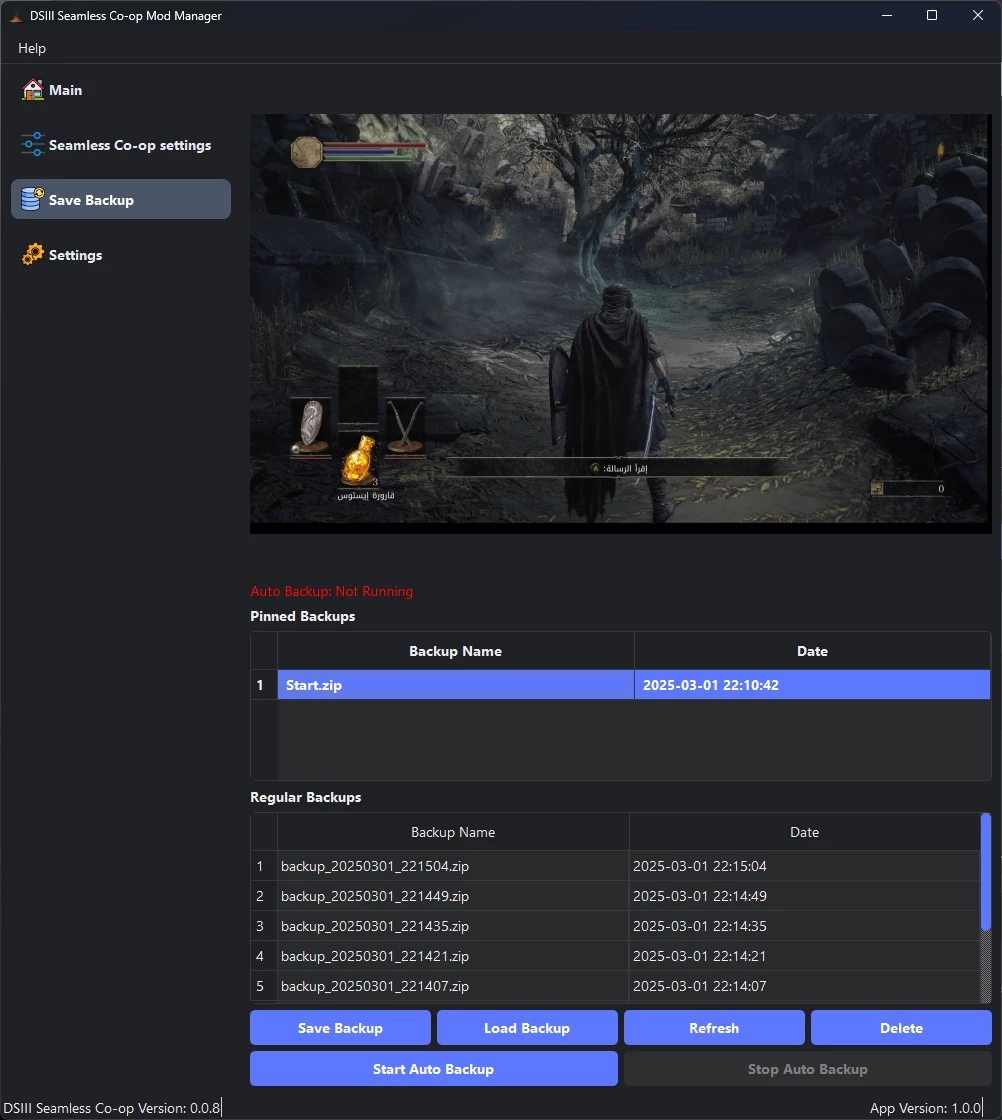Click row number 1 in Pinned Backups
1002x1120 pixels.
264,685
